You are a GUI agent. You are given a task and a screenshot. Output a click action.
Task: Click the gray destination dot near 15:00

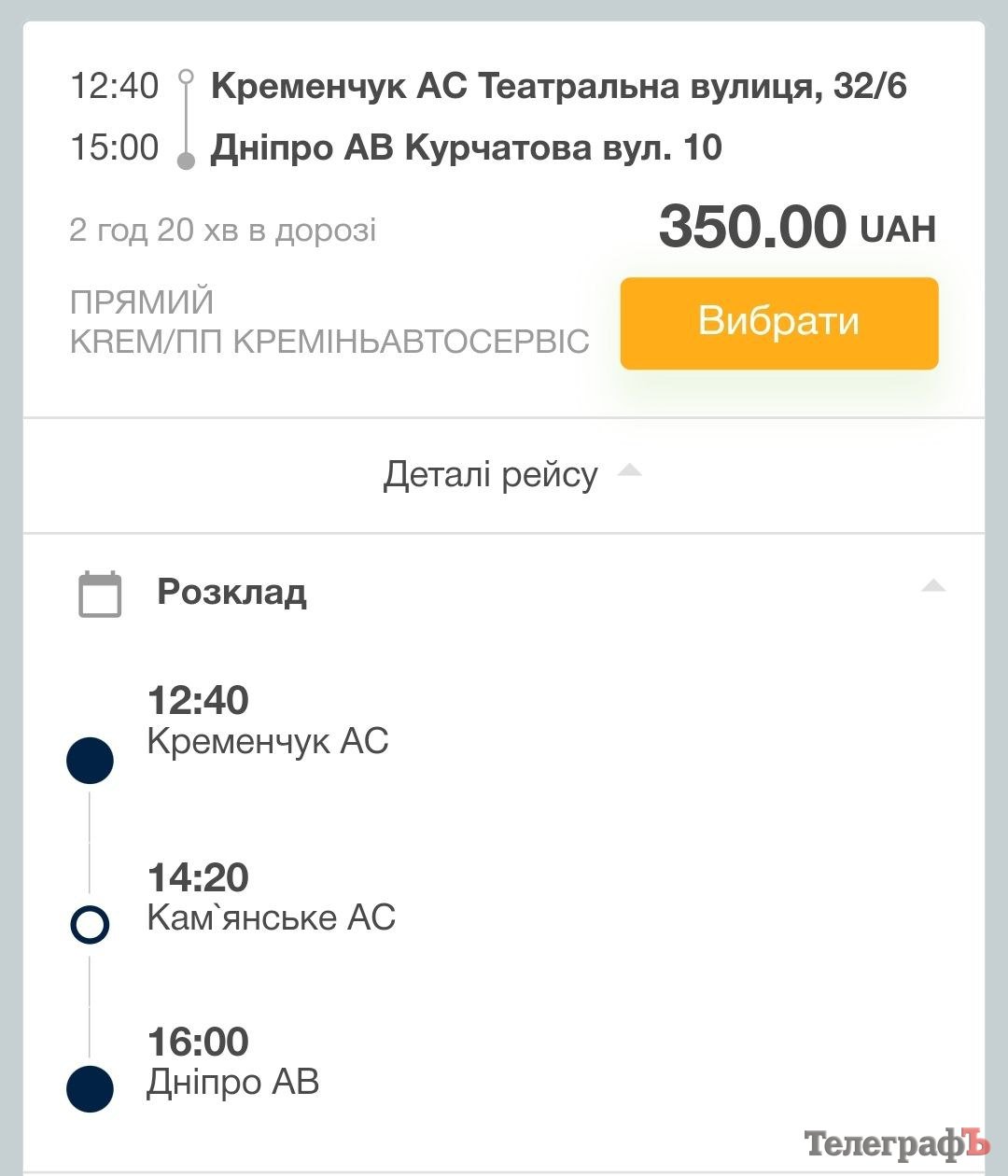(186, 161)
